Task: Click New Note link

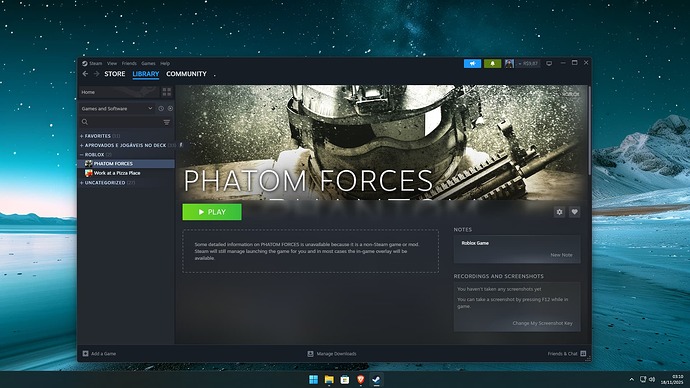Action: tap(561, 255)
